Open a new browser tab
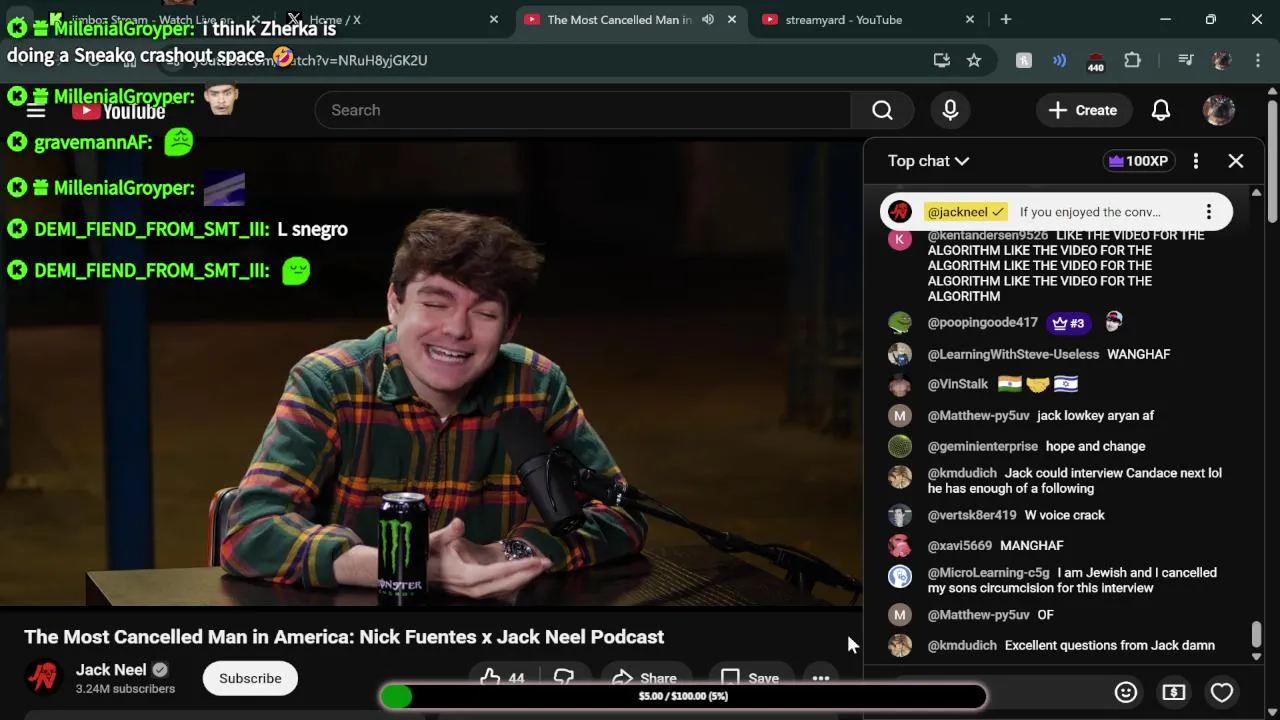Viewport: 1280px width, 720px height. (1006, 19)
